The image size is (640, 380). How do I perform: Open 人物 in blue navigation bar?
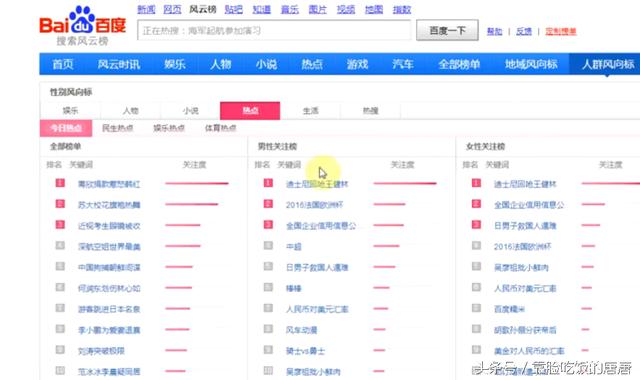(220, 64)
